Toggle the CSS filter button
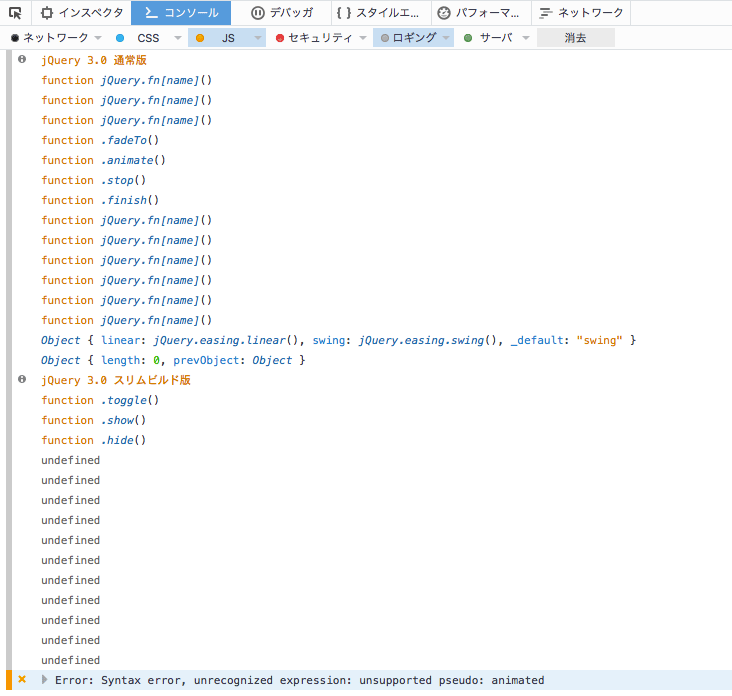The width and height of the screenshot is (732, 696). 141,38
